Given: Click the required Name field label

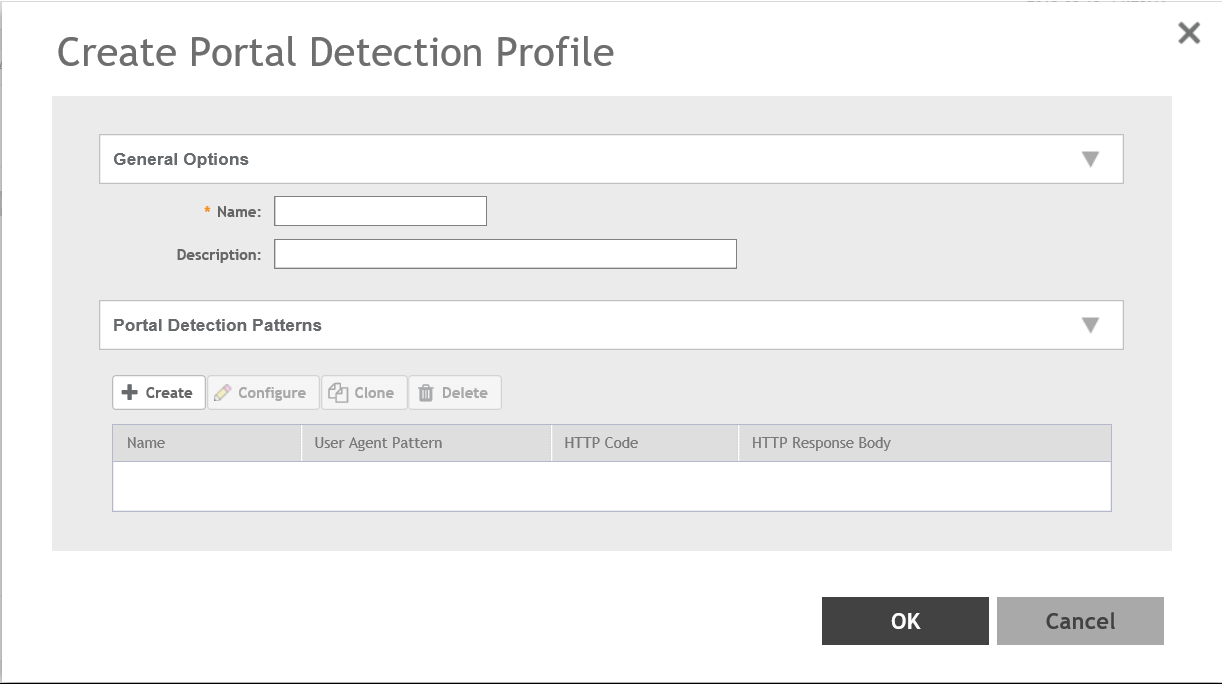Looking at the screenshot, I should click(x=238, y=212).
